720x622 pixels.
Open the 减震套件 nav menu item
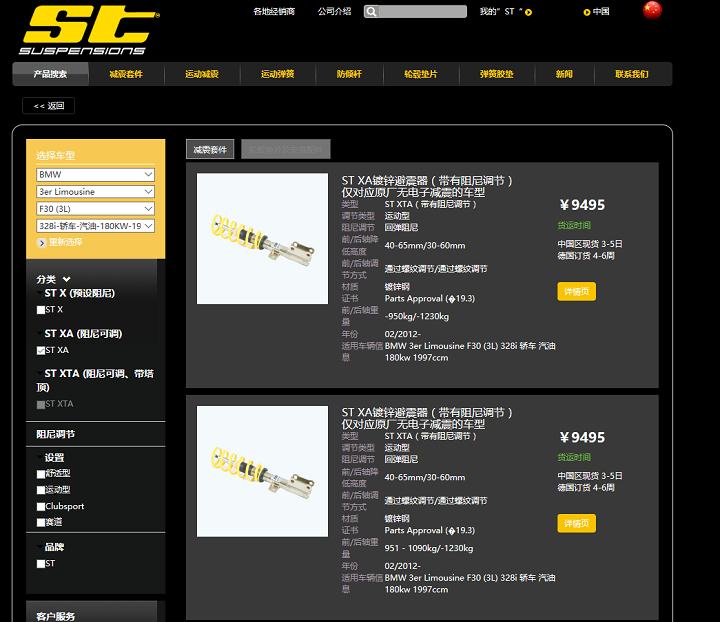(x=126, y=74)
